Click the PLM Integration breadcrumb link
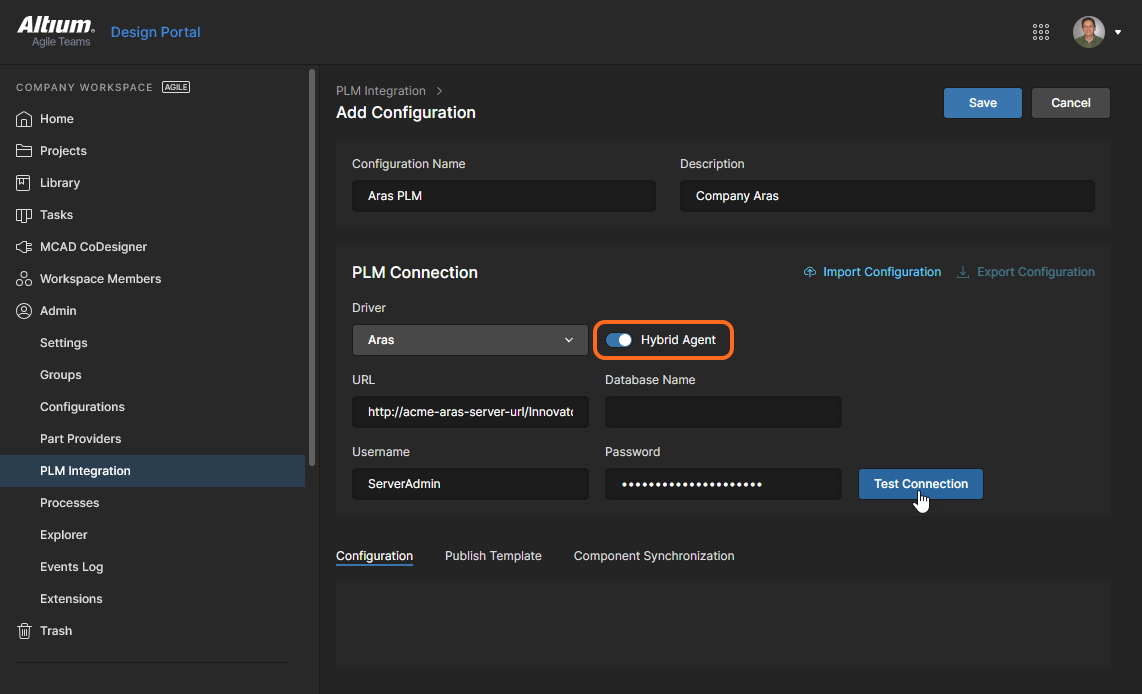 point(381,91)
